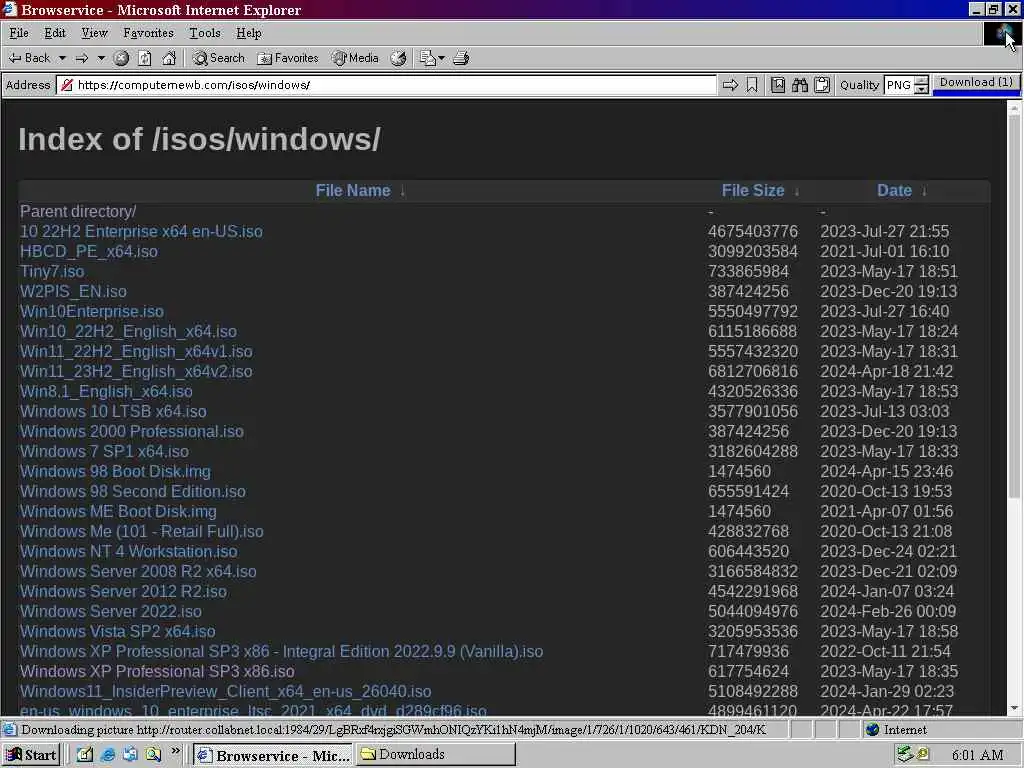Image resolution: width=1024 pixels, height=768 pixels.
Task: Open the Favorites toolbar button
Action: click(288, 58)
